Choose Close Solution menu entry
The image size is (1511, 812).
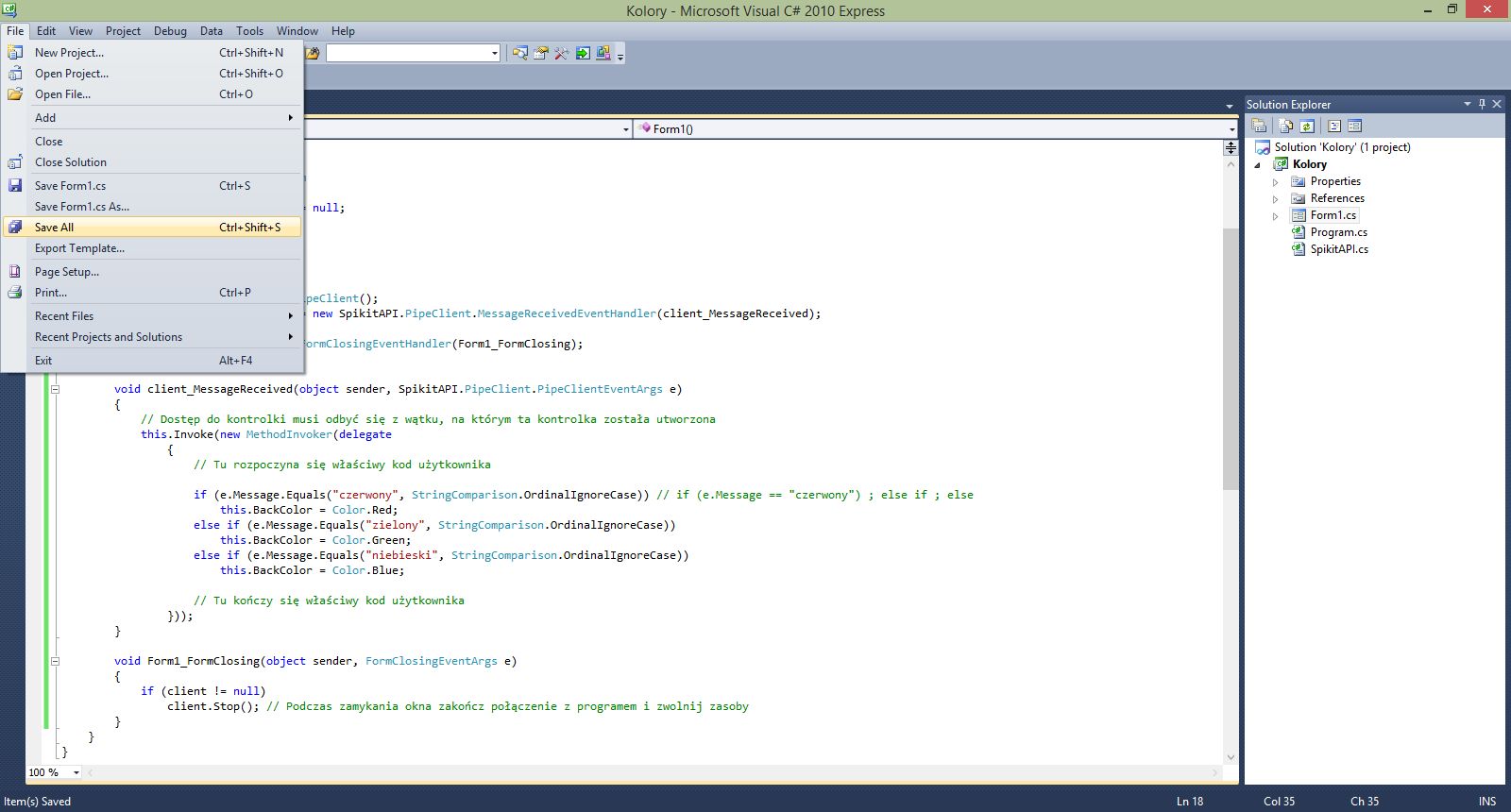[x=152, y=162]
